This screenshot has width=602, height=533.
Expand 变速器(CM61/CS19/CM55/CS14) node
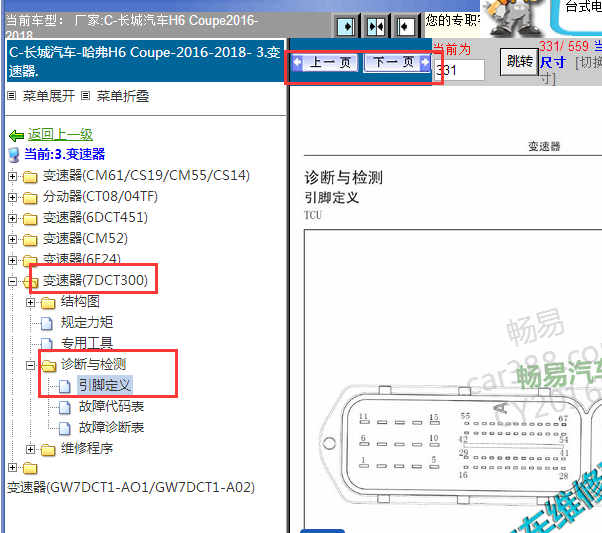pyautogui.click(x=12, y=176)
